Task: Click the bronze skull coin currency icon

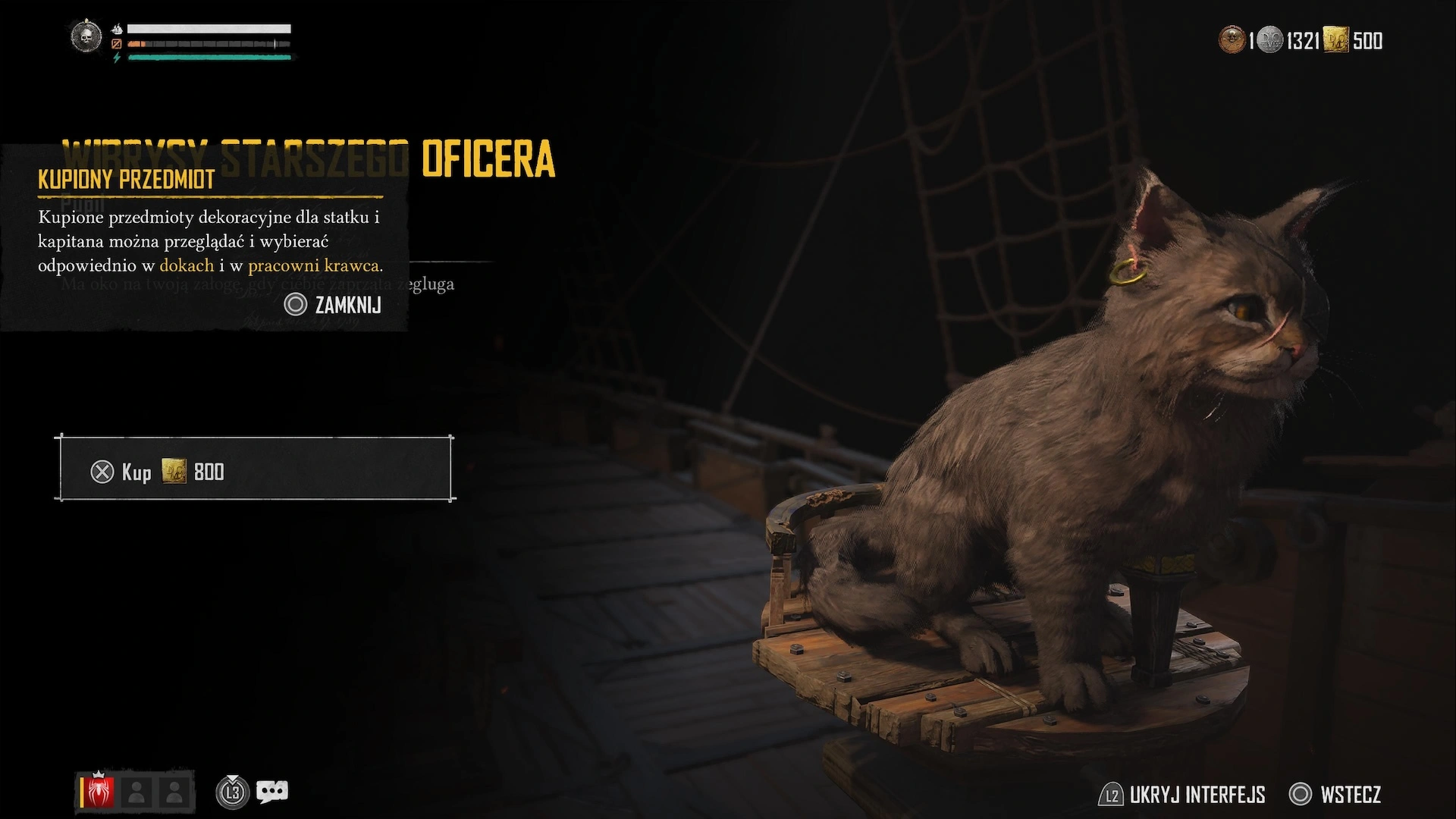Action: 1232,39
